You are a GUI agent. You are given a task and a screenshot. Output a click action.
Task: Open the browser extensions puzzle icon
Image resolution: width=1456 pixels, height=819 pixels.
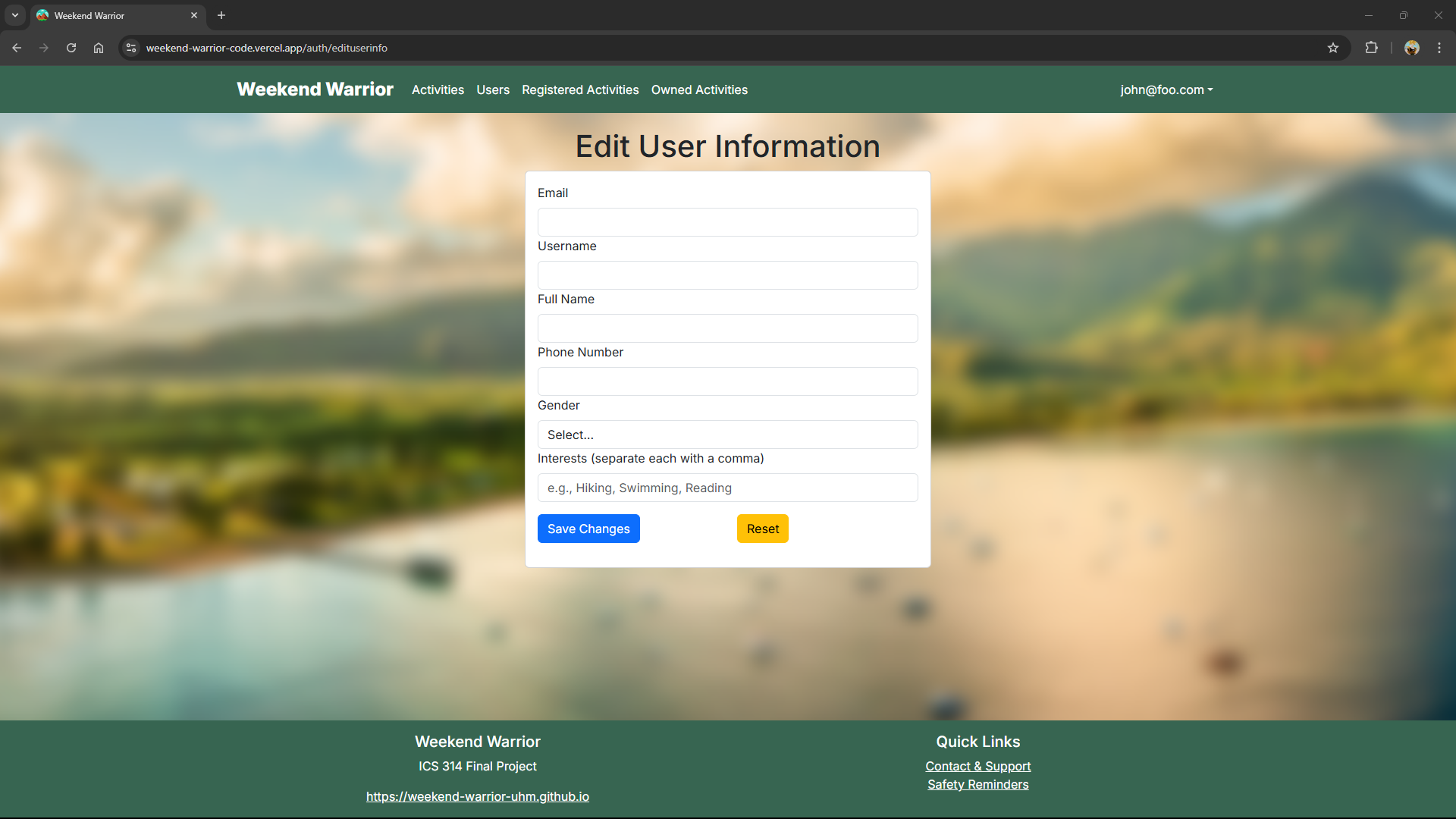1372,47
